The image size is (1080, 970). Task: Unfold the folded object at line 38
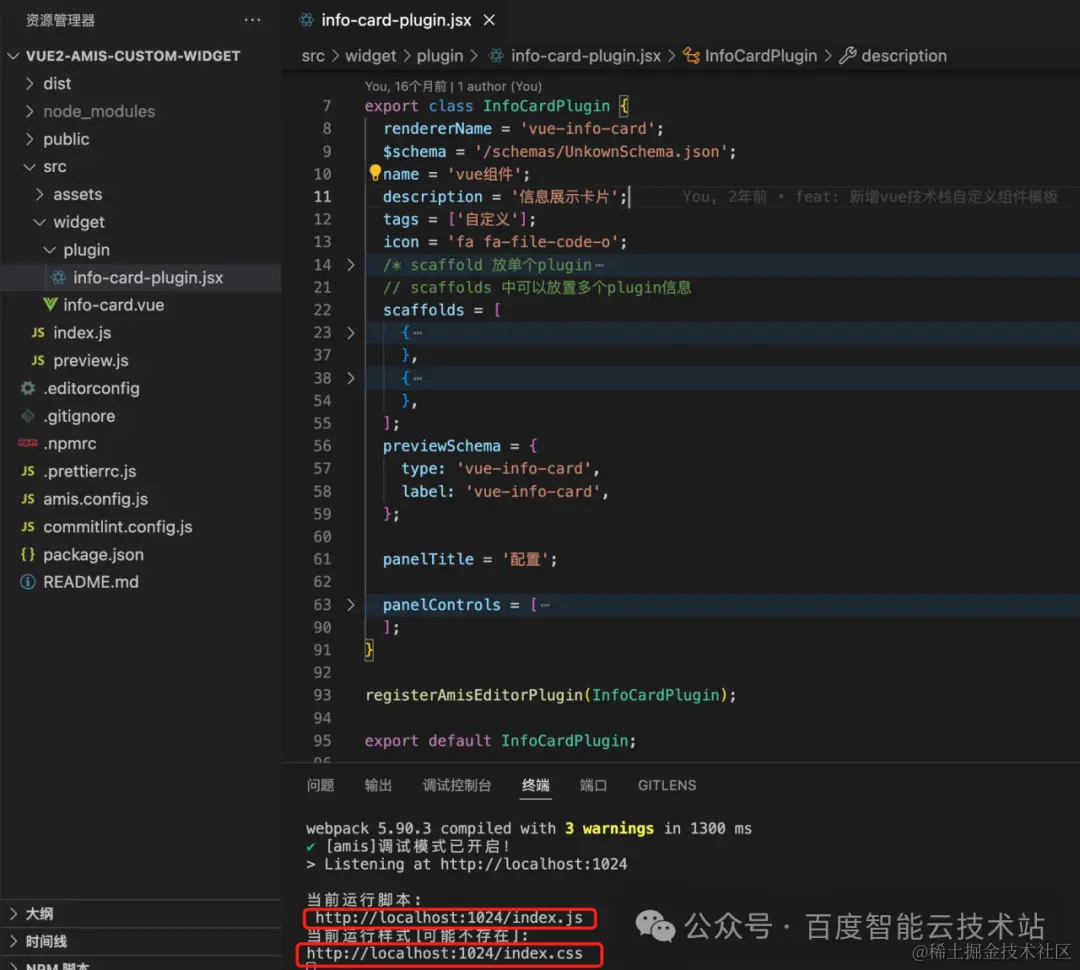pyautogui.click(x=351, y=378)
